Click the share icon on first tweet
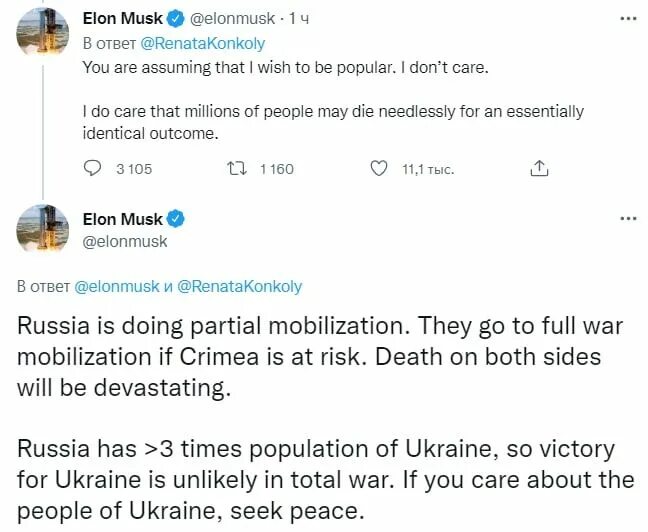The image size is (648, 532). click(x=539, y=168)
